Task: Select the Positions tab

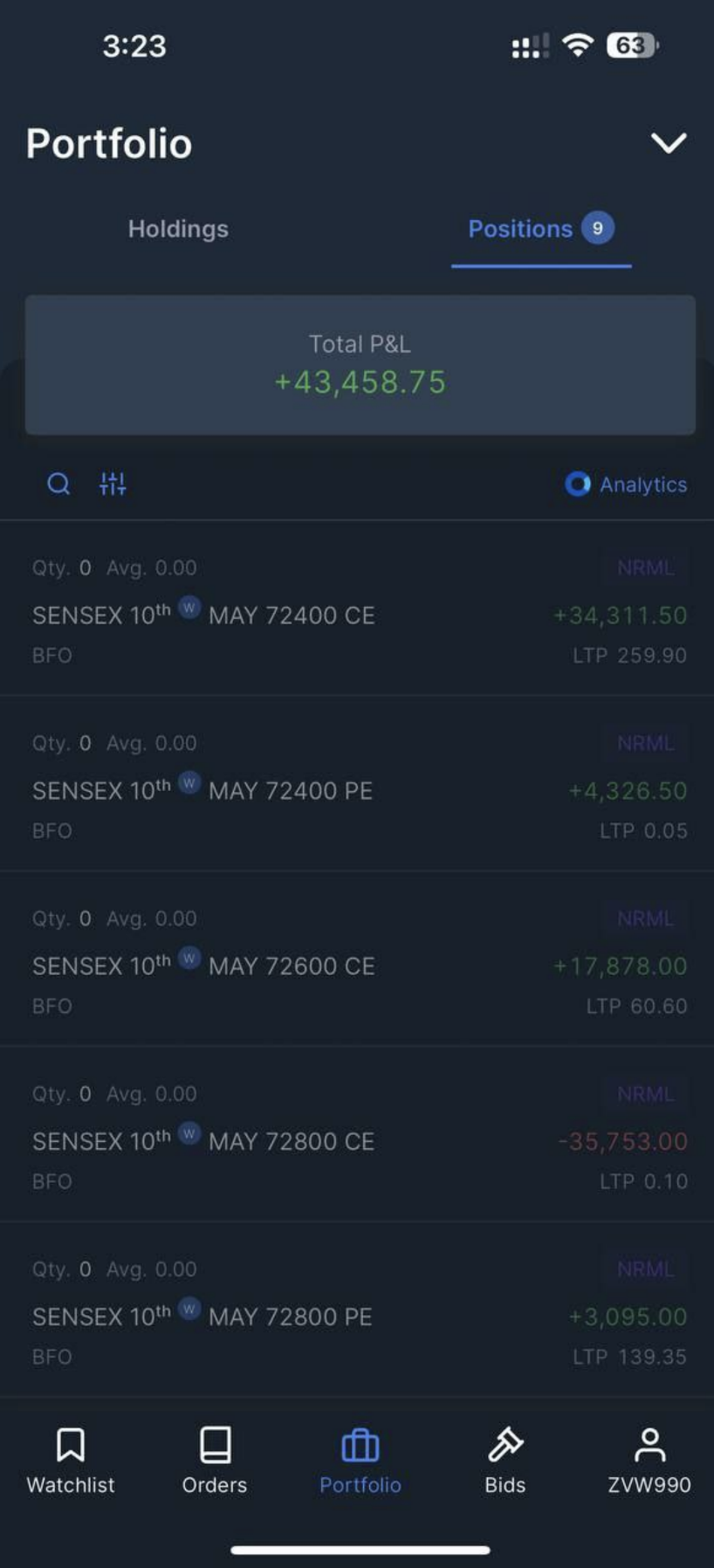Action: 541,230
